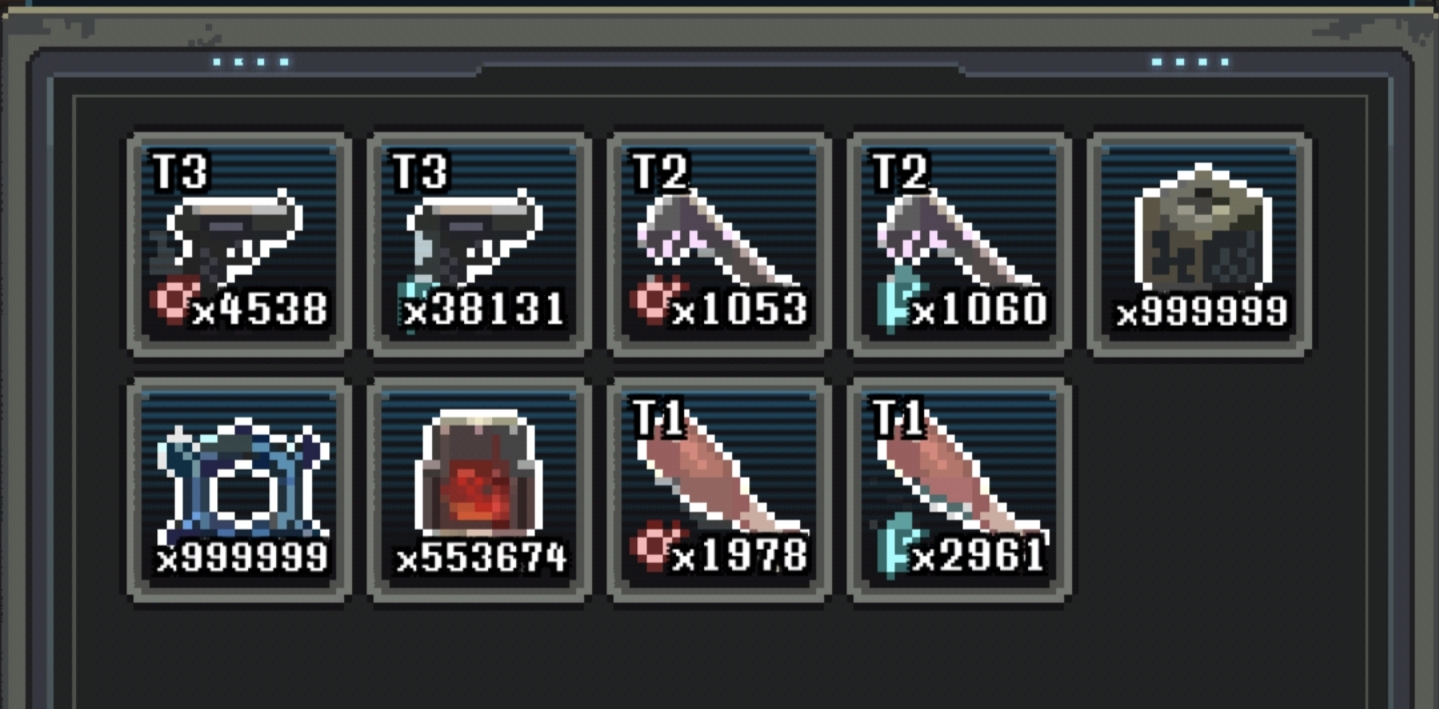Click the four blue dots at top-right of panel
The height and width of the screenshot is (709, 1439).
point(1190,62)
